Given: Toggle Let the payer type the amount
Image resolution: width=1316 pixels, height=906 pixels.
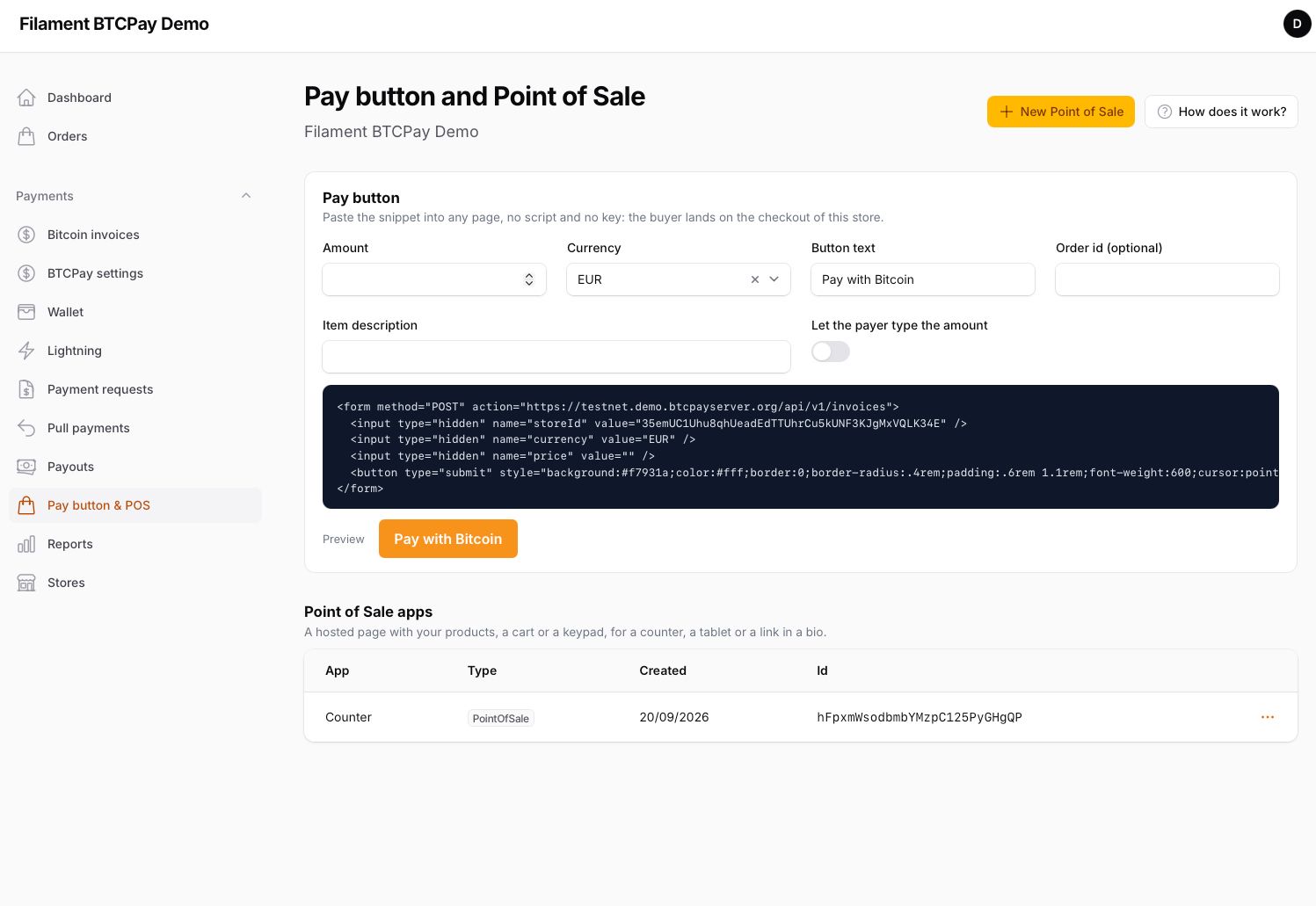Looking at the screenshot, I should coord(831,352).
